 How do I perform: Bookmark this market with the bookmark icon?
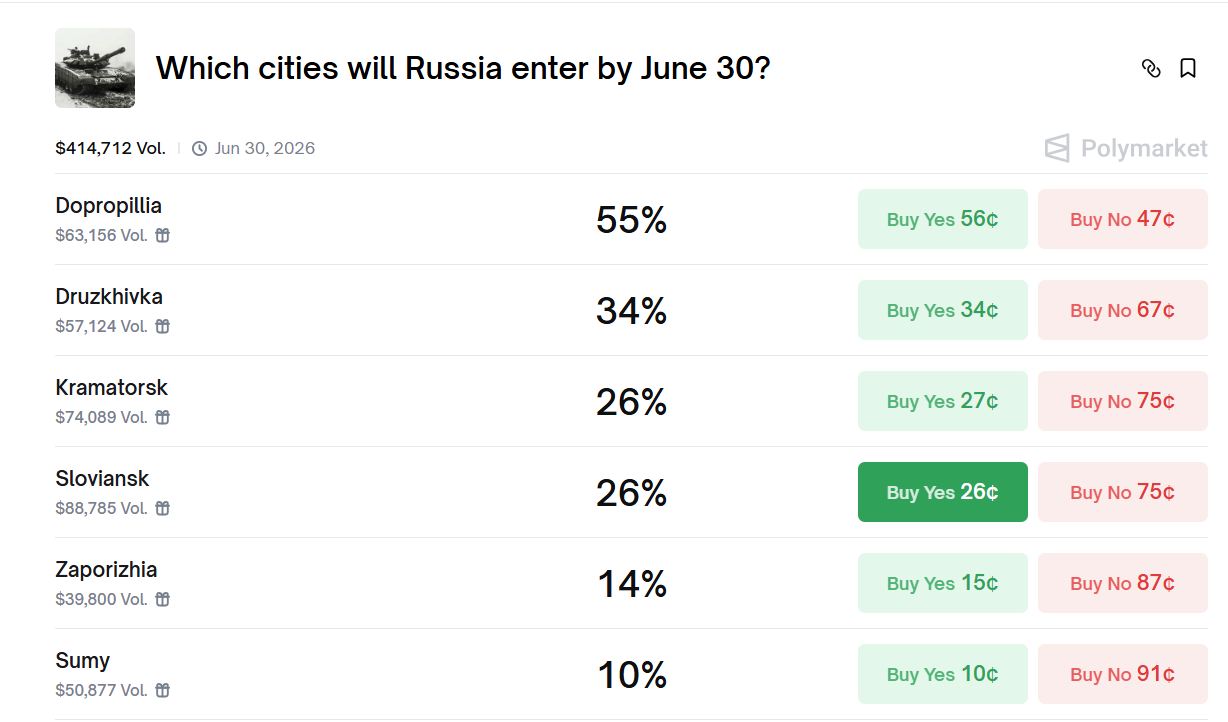pos(1188,68)
